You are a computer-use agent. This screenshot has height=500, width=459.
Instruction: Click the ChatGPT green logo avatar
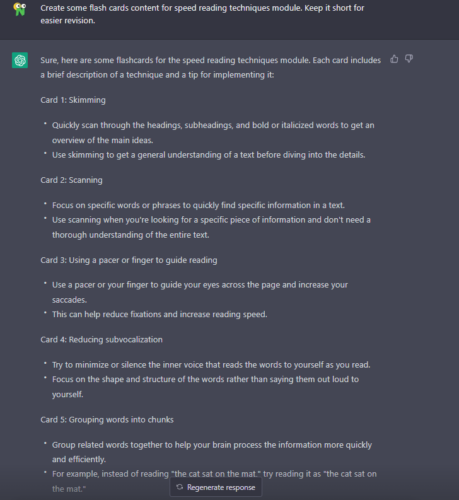click(20, 60)
